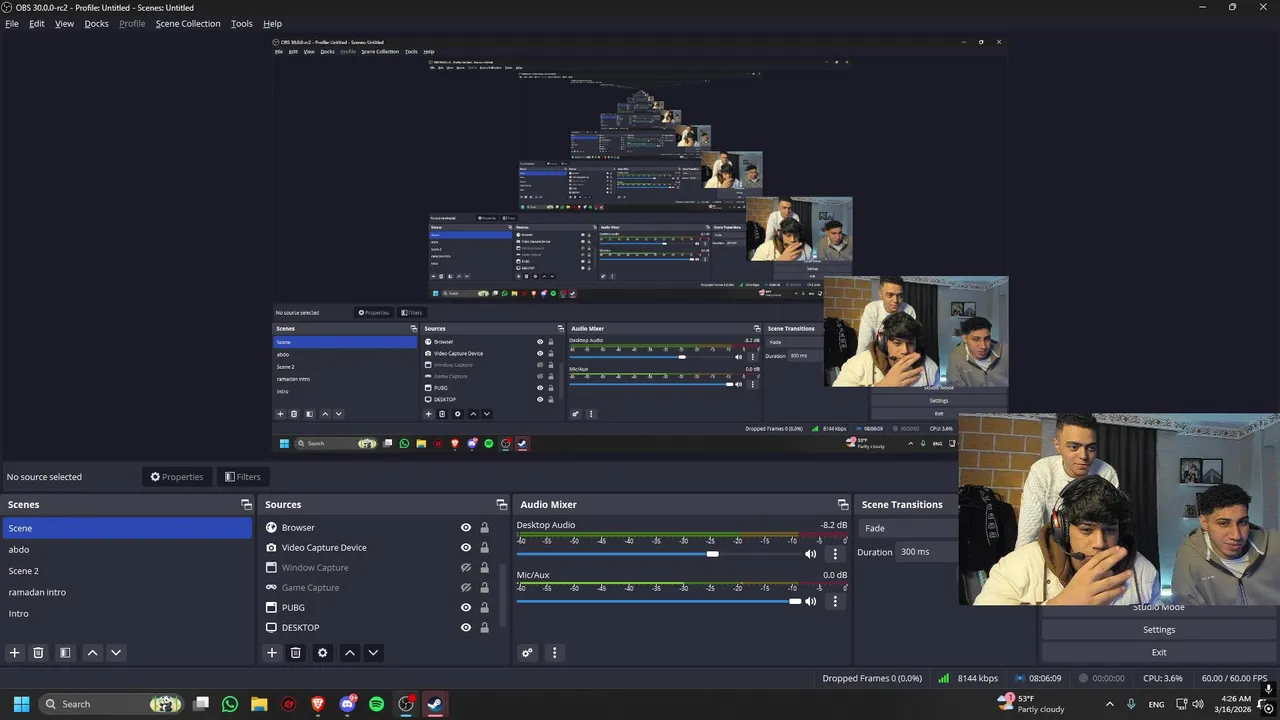Open the File menu
This screenshot has width=1280, height=720.
[x=12, y=23]
